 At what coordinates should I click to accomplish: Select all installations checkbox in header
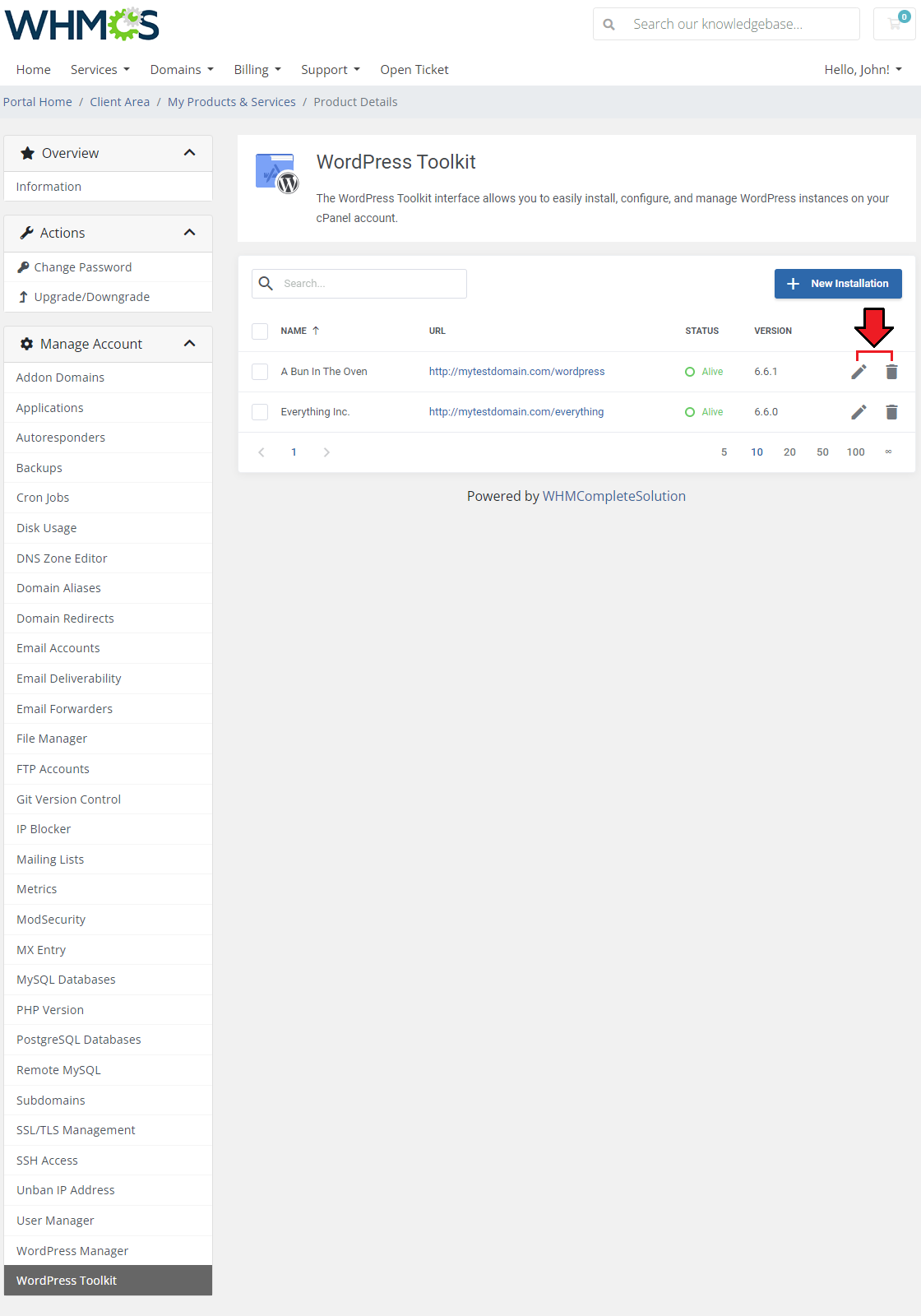260,331
